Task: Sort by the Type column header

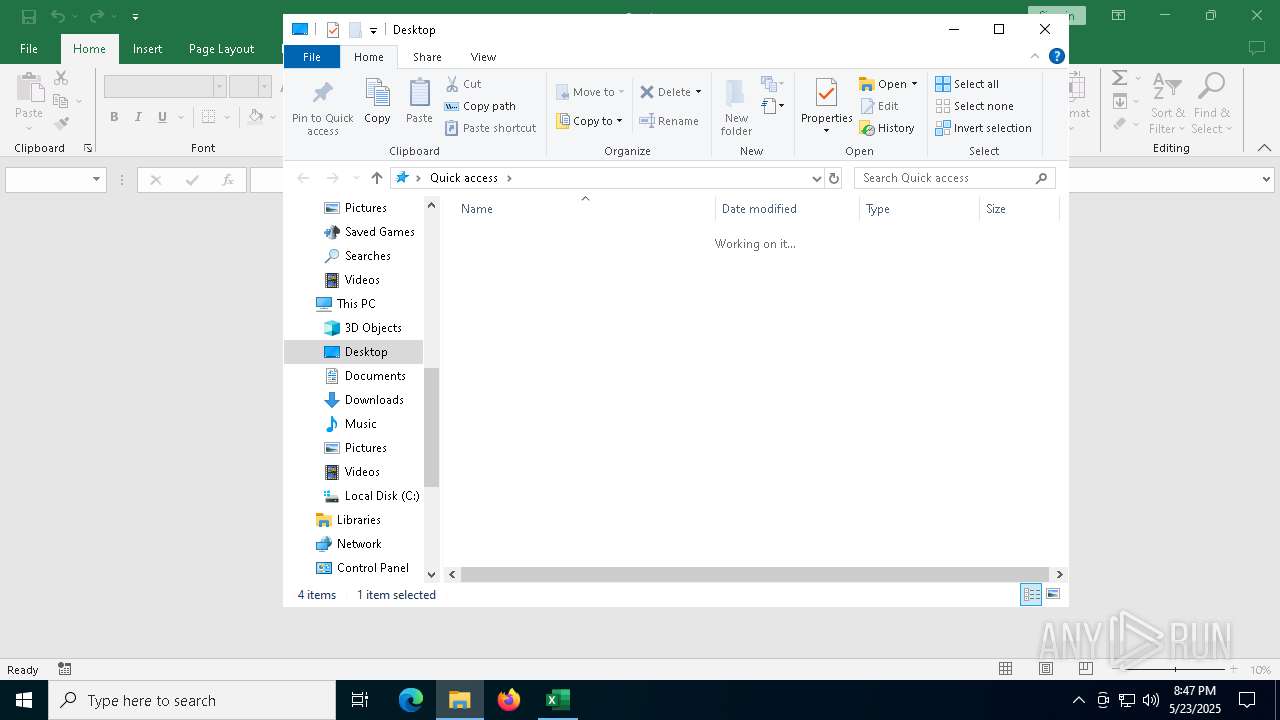Action: pyautogui.click(x=919, y=209)
